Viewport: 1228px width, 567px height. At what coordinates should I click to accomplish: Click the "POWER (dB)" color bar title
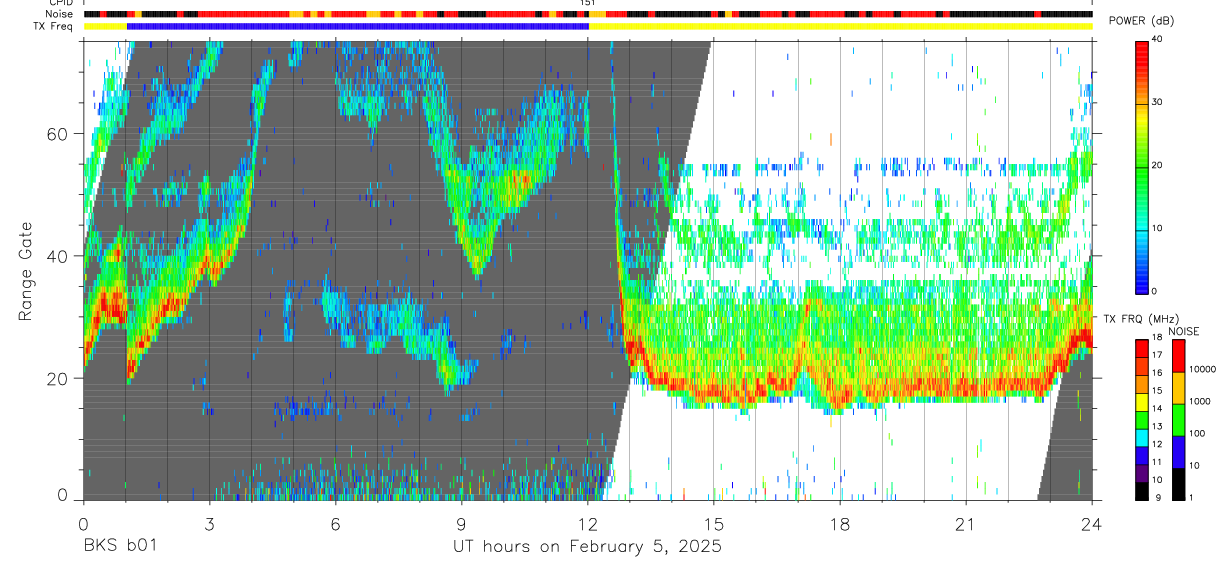coord(1141,21)
